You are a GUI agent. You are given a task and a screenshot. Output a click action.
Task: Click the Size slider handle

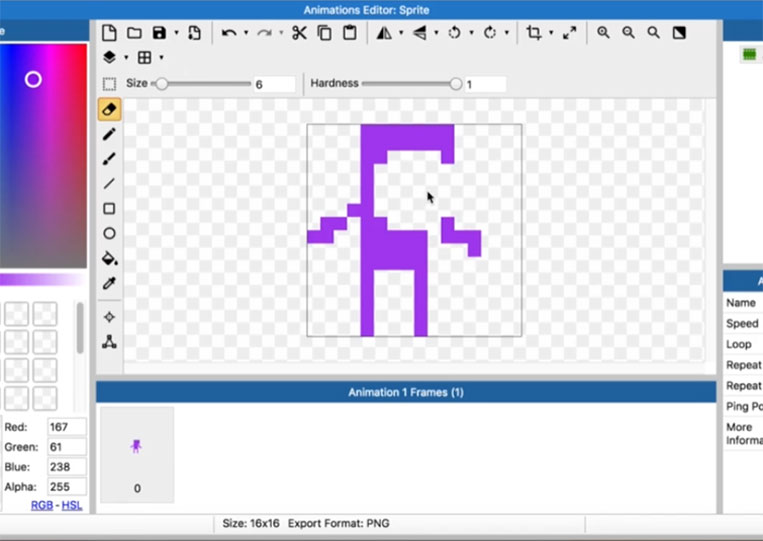pos(162,84)
